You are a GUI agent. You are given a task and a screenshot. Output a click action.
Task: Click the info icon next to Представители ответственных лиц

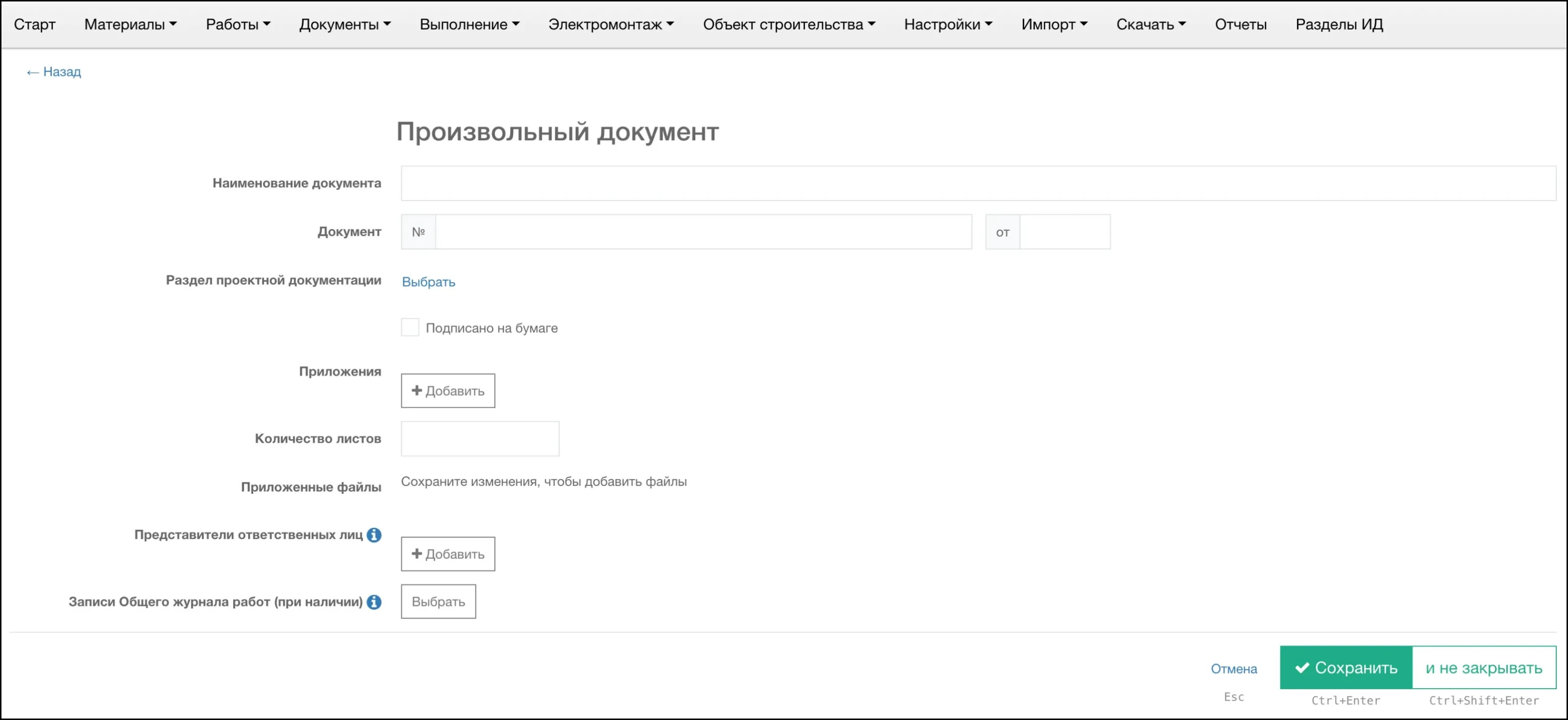point(375,535)
